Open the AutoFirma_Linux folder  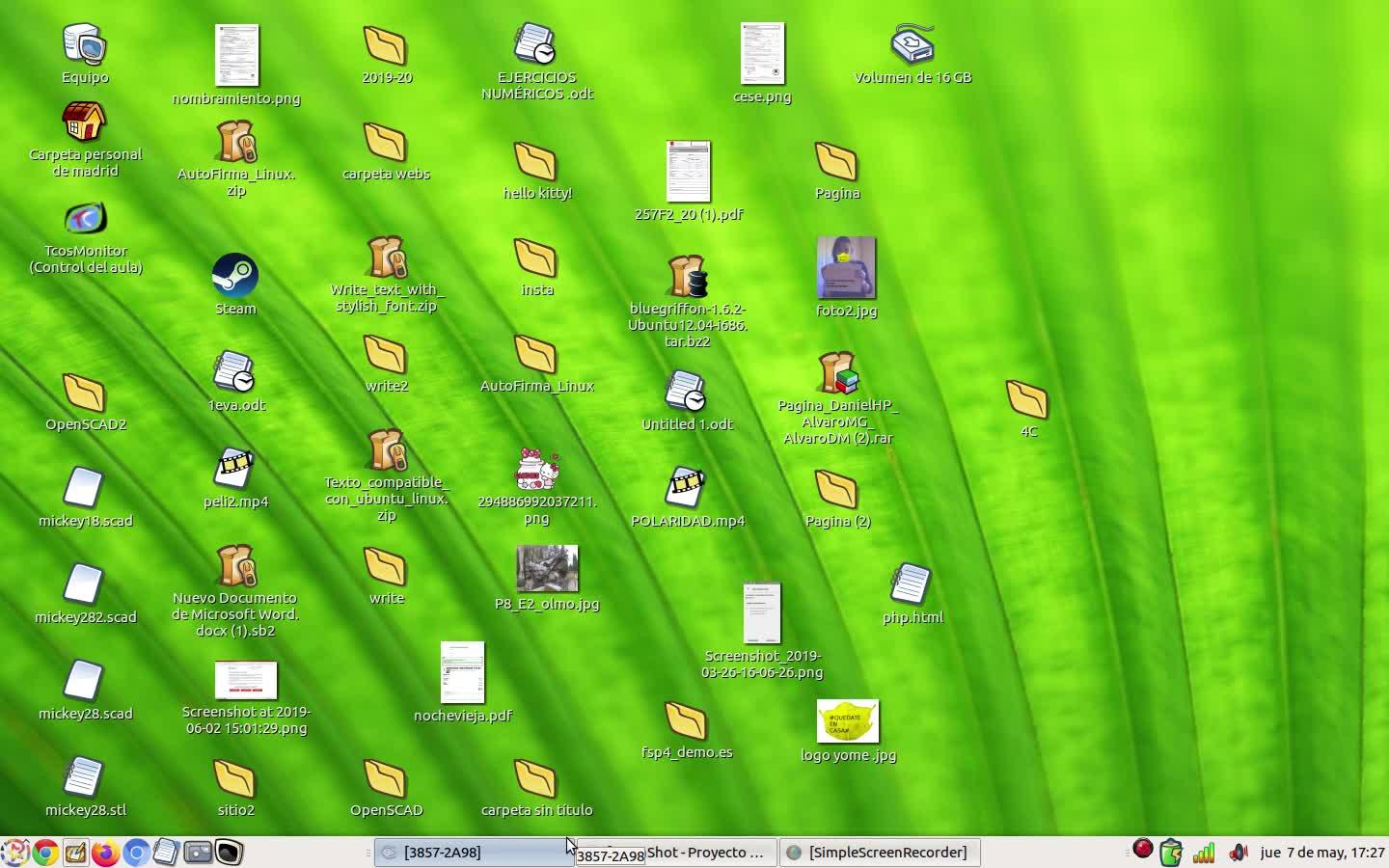coord(536,354)
